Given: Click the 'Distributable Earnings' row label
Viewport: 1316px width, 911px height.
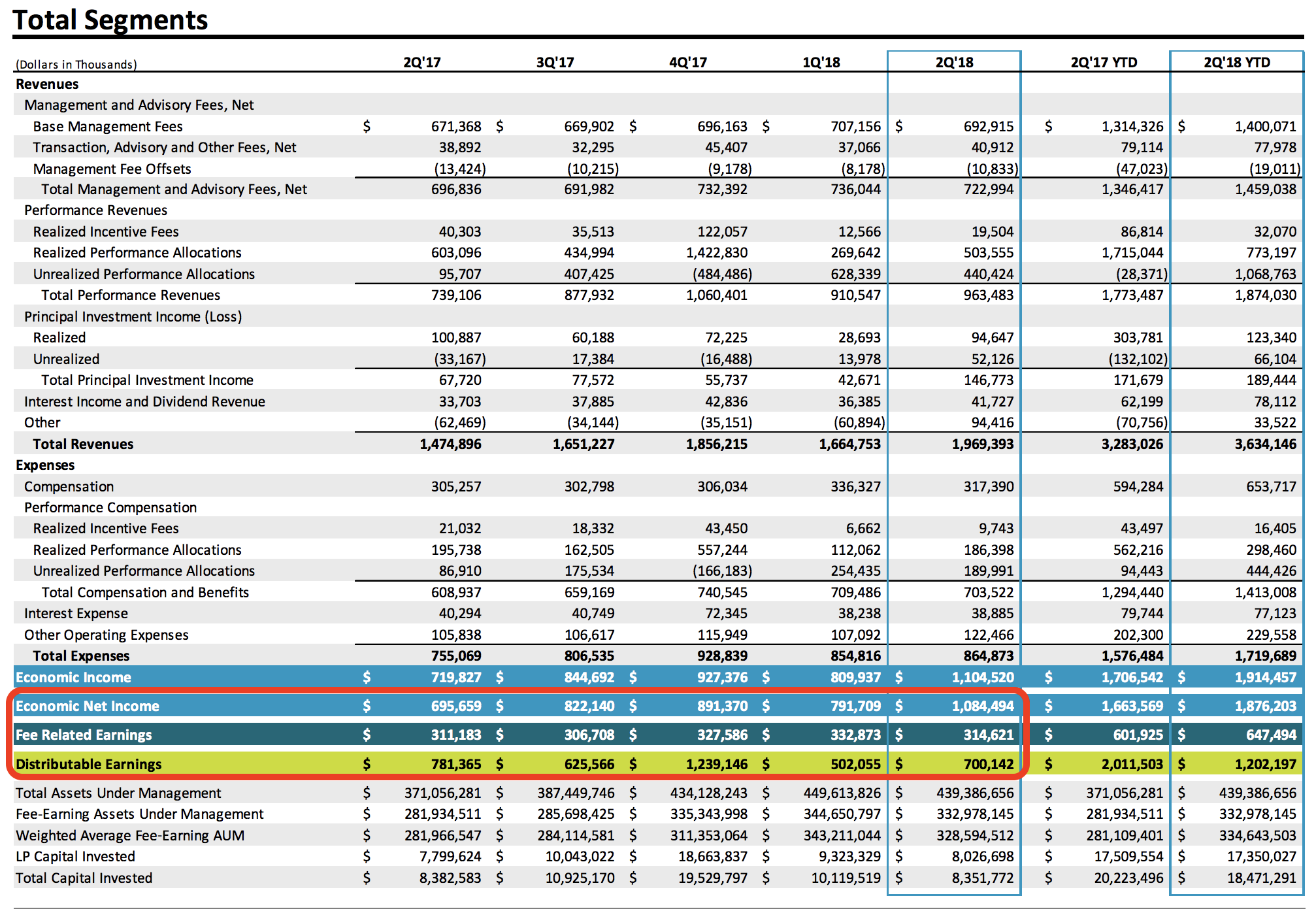Looking at the screenshot, I should (88, 765).
